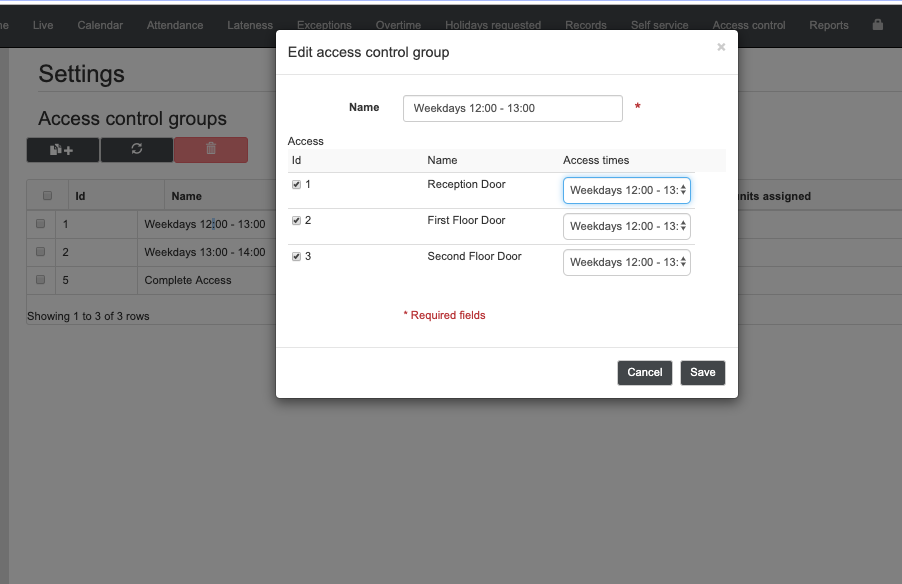902x584 pixels.
Task: Check the row checkbox for Weekdays 12:00 - 13:00
Action: [x=40, y=224]
